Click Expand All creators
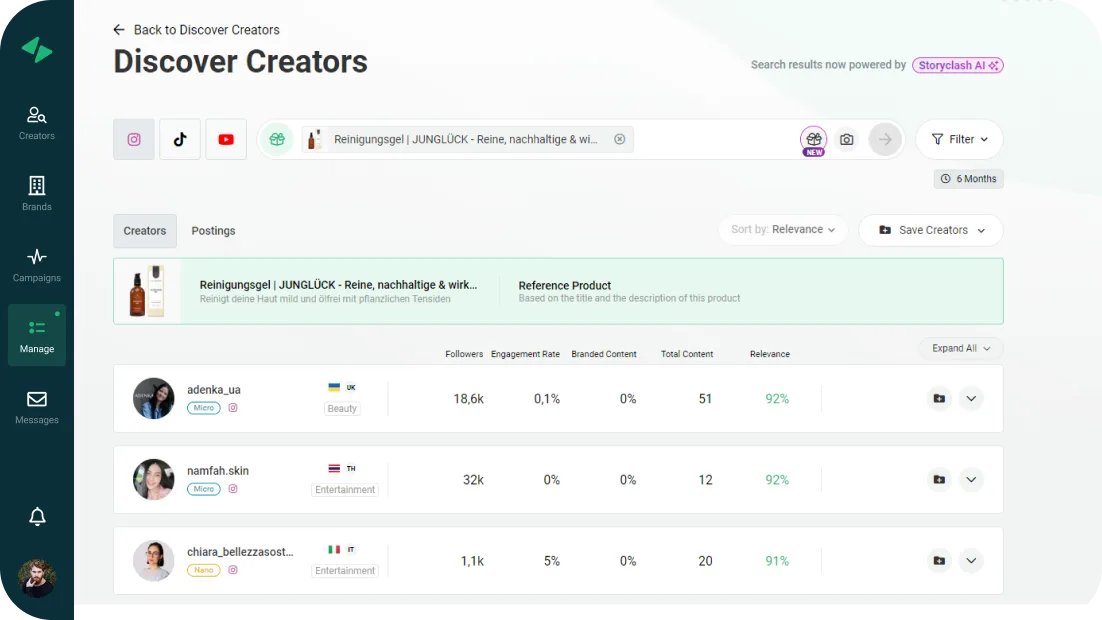The height and width of the screenshot is (620, 1102). pyautogui.click(x=960, y=349)
